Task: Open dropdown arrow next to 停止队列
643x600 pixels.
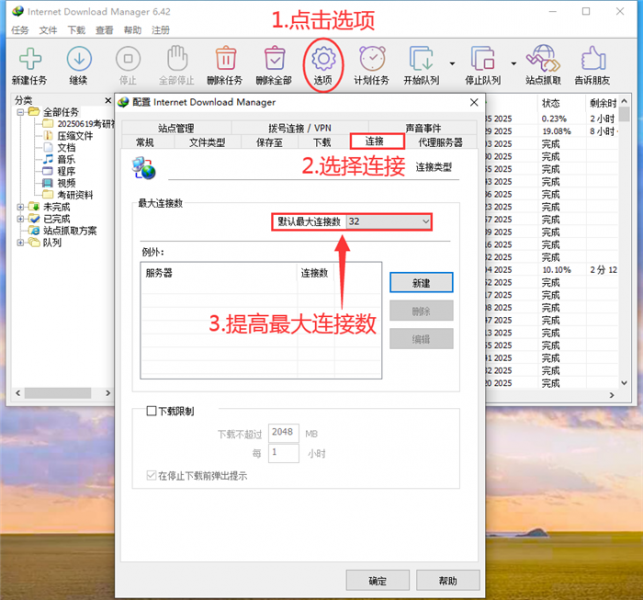Action: 513,64
